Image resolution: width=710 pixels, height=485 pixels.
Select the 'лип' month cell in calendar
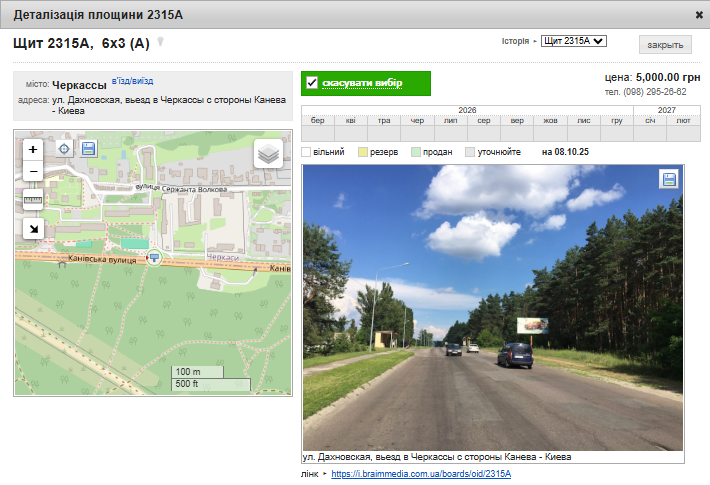[x=451, y=134]
